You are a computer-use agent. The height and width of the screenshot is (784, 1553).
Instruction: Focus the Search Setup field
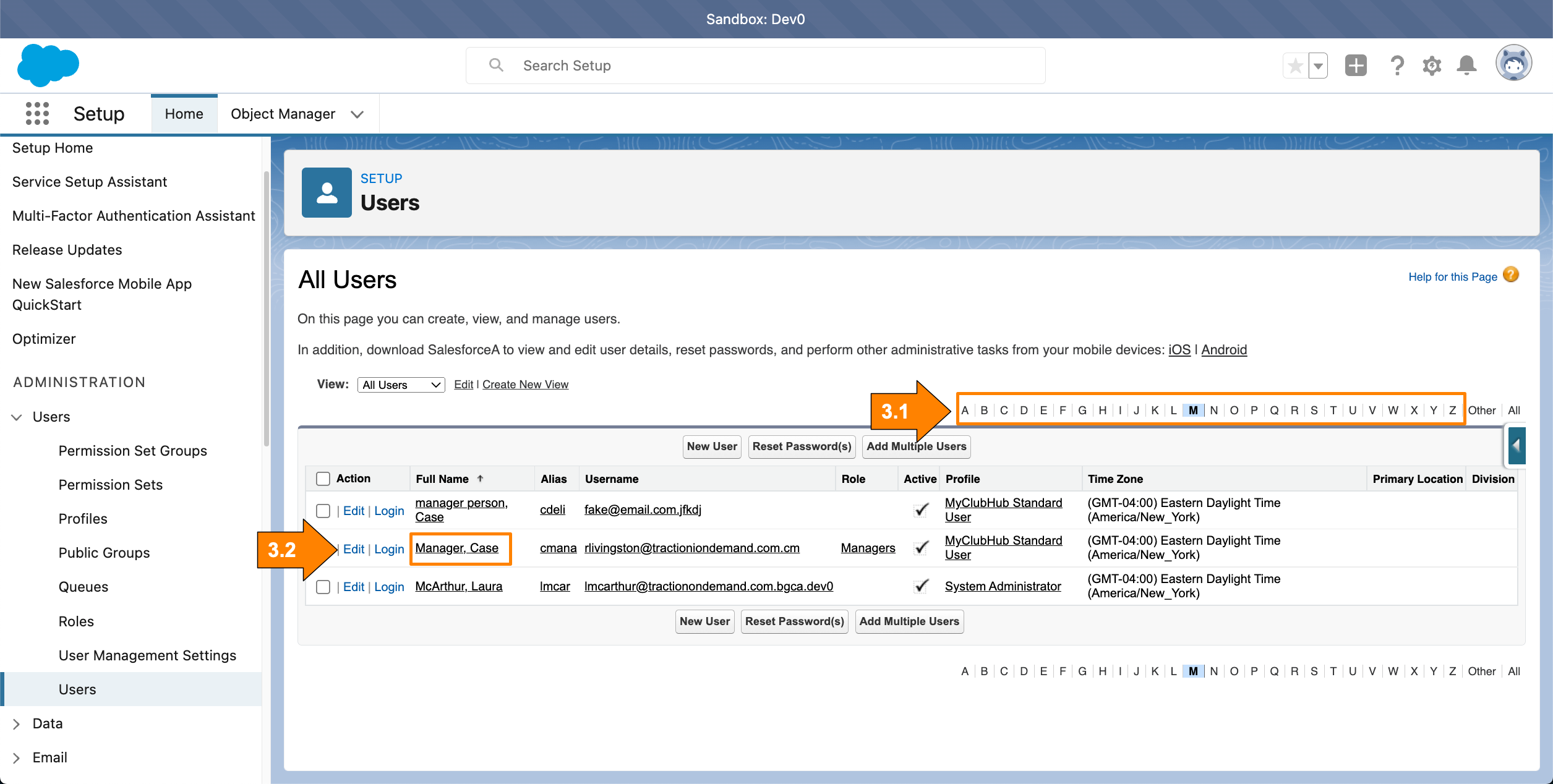coord(755,66)
